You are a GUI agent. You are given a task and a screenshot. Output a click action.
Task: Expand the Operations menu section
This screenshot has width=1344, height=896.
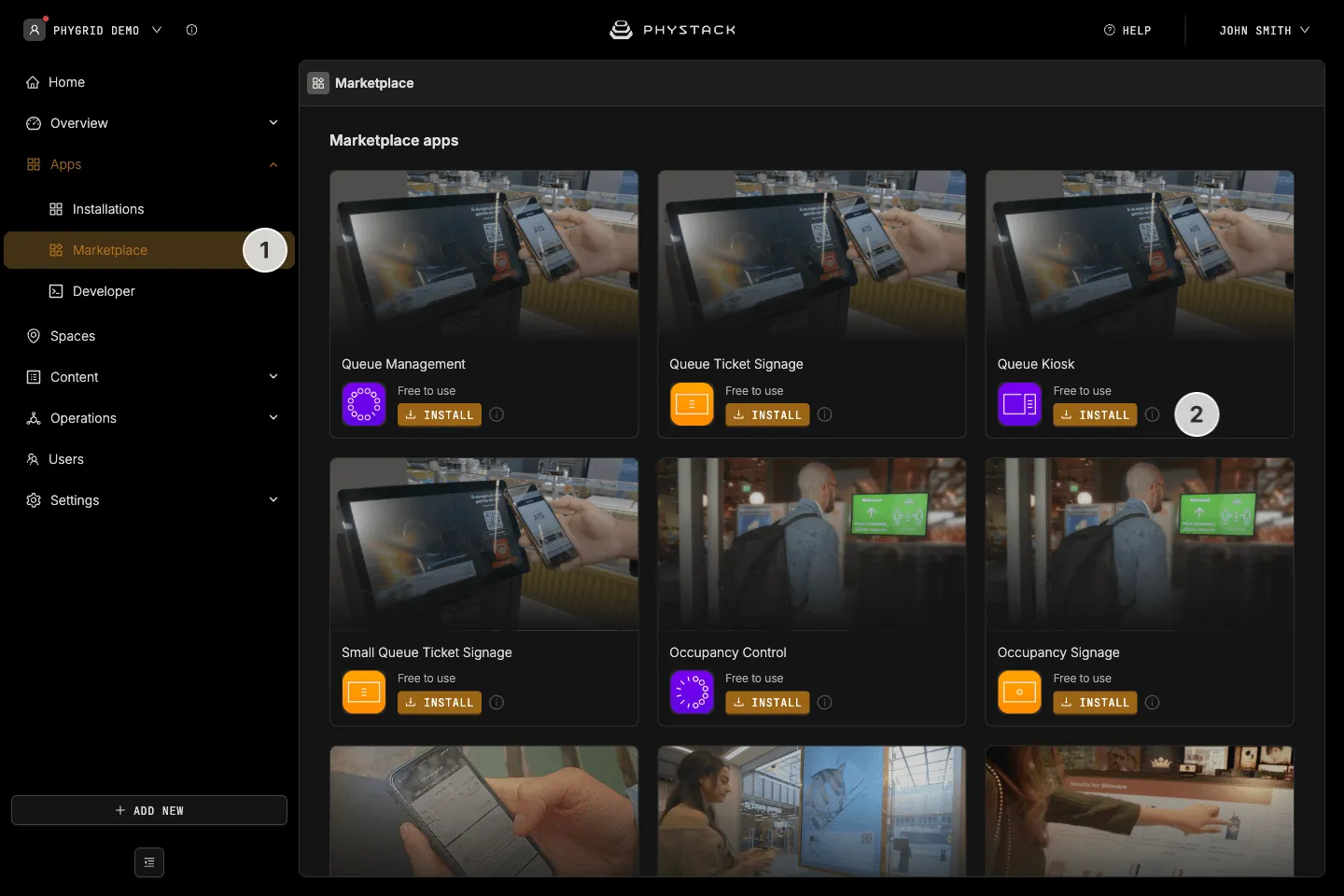(x=273, y=418)
